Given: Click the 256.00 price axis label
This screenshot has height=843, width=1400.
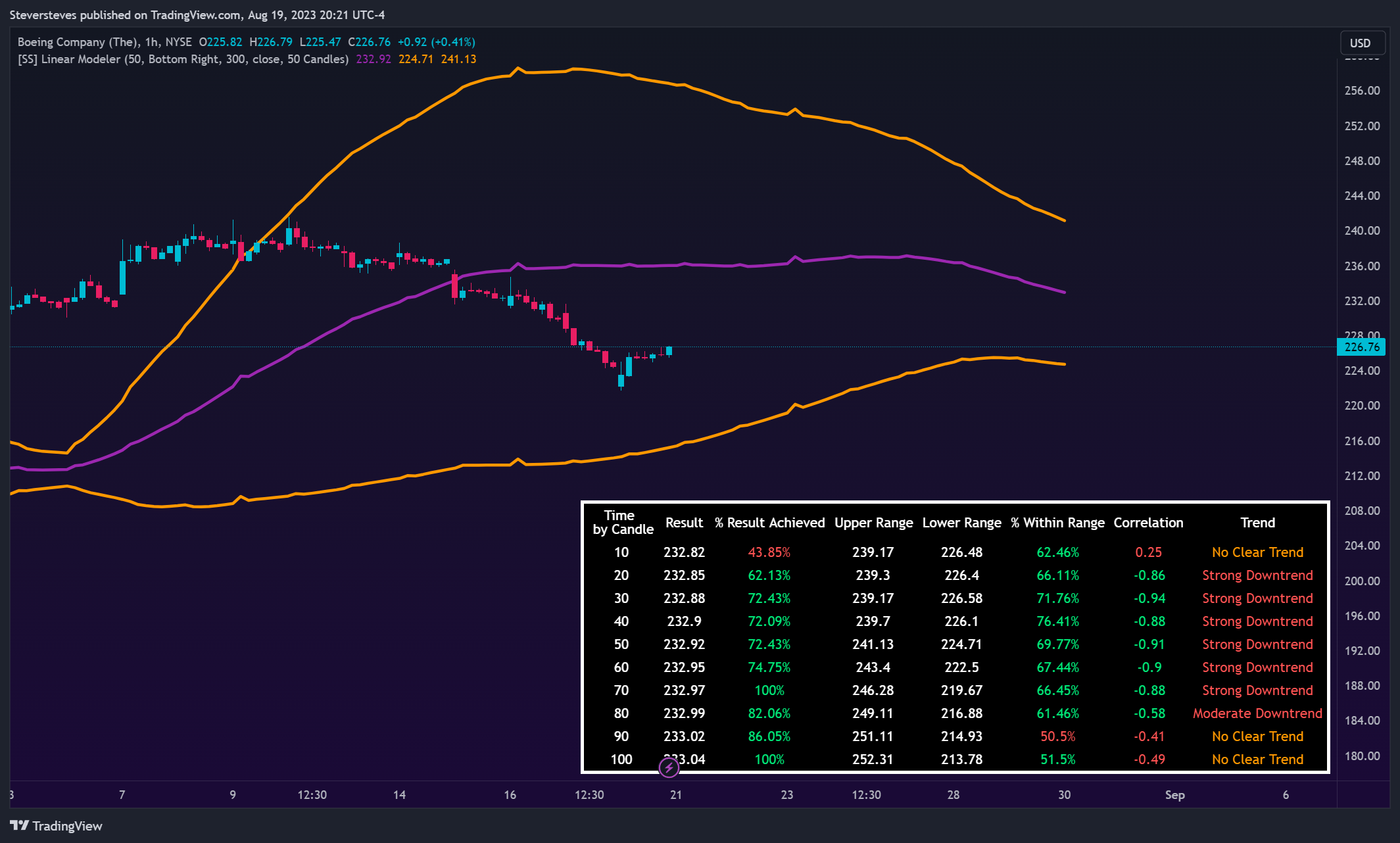Looking at the screenshot, I should [x=1362, y=91].
